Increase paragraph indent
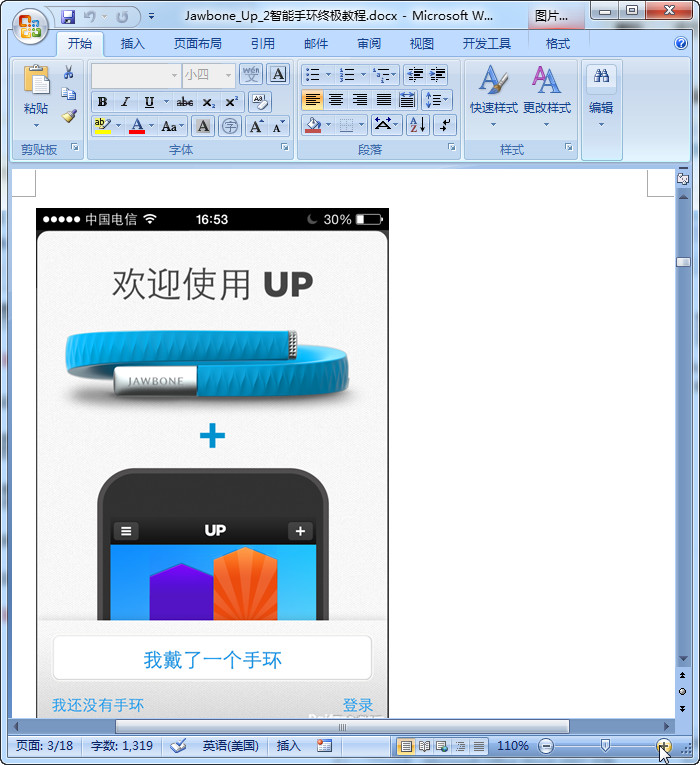The height and width of the screenshot is (765, 700). coord(438,75)
